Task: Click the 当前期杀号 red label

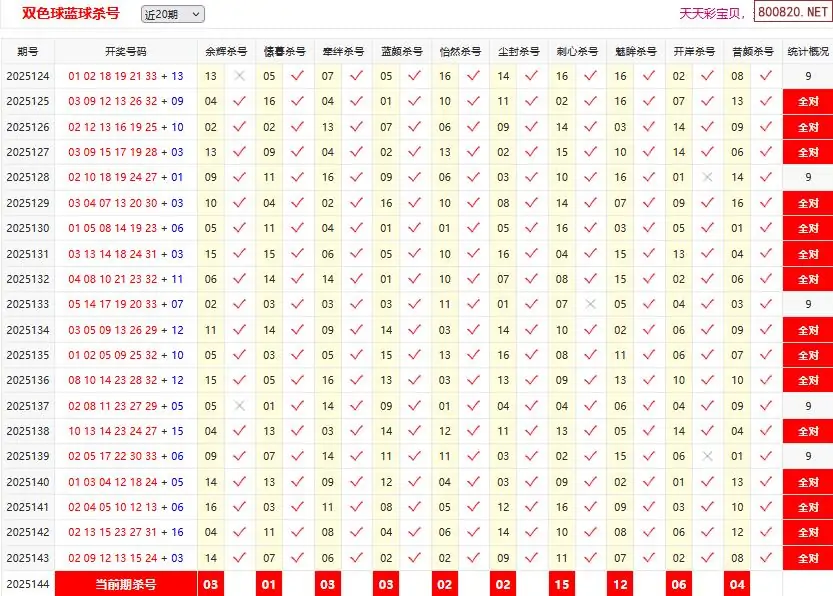Action: tap(125, 584)
